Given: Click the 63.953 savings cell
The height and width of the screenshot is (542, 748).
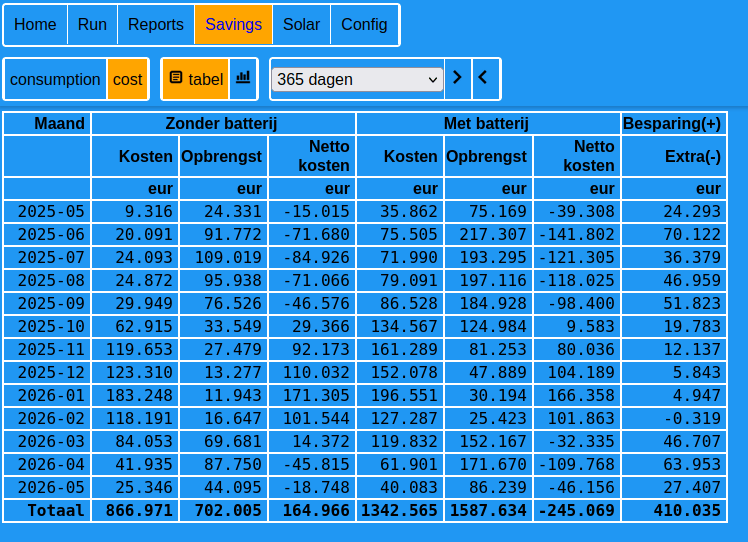Looking at the screenshot, I should pos(674,464).
